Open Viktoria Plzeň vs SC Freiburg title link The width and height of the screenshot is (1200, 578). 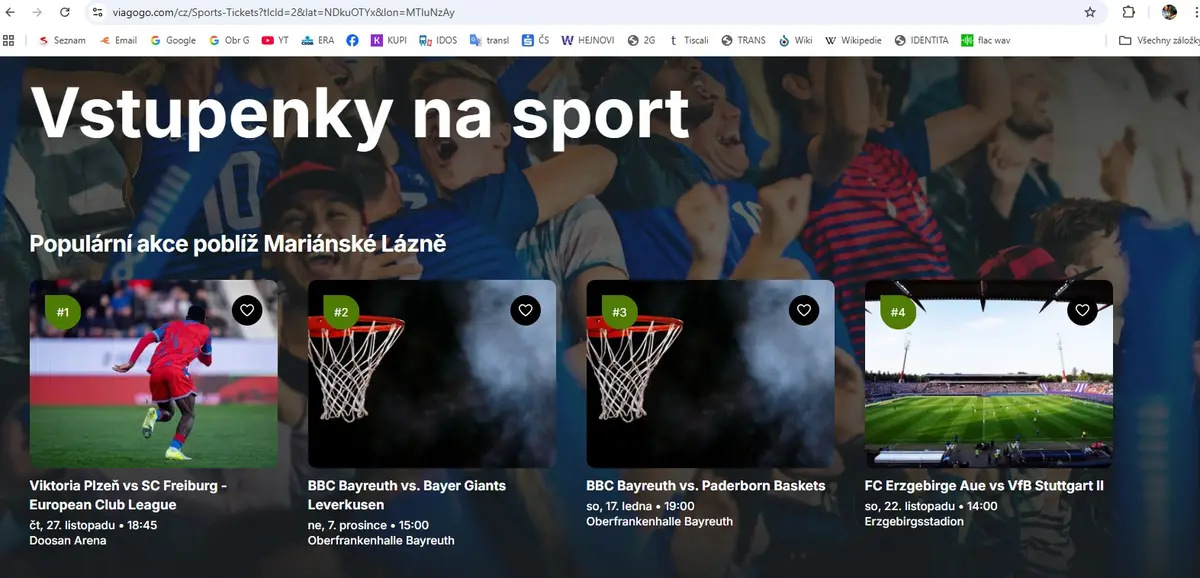coord(129,495)
